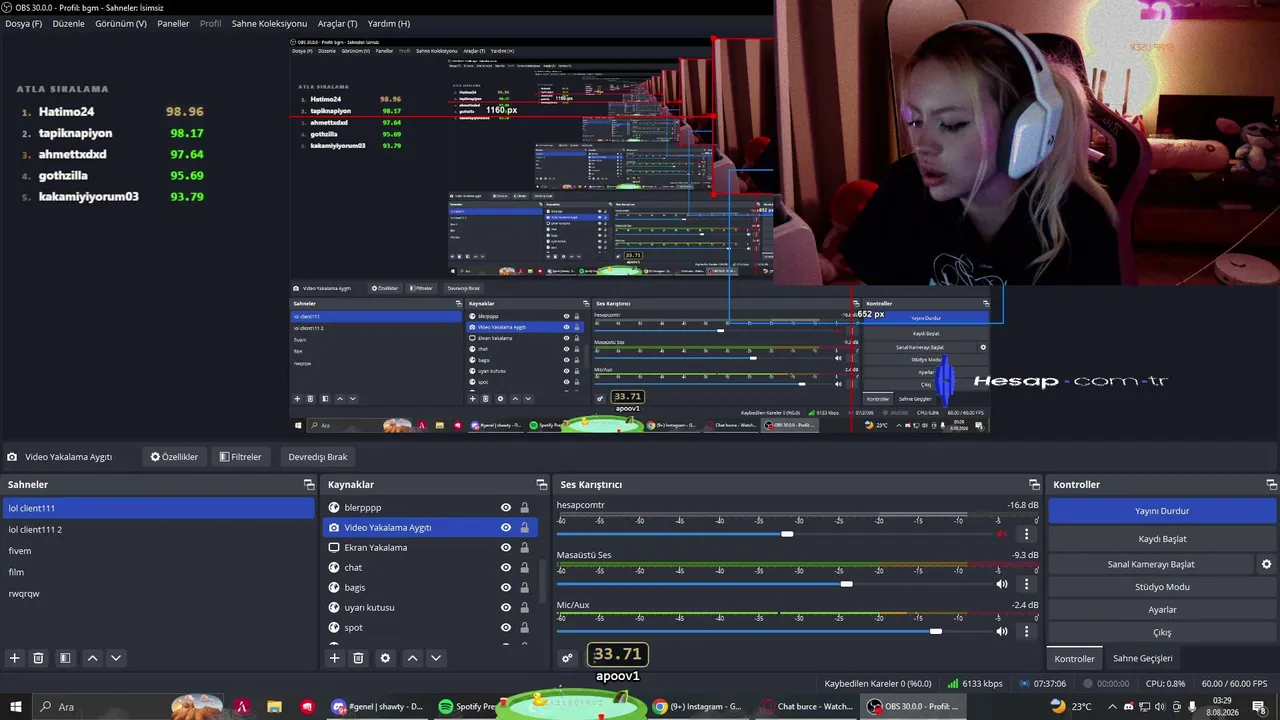
Task: Open virtual camera settings gear
Action: pos(1266,564)
